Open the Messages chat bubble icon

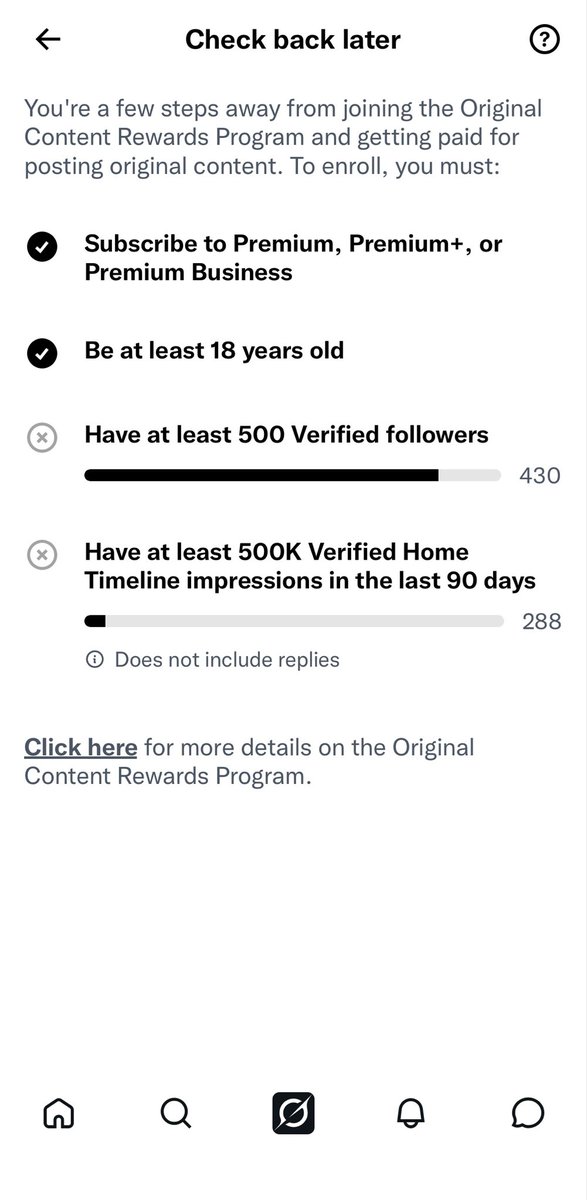(528, 1112)
